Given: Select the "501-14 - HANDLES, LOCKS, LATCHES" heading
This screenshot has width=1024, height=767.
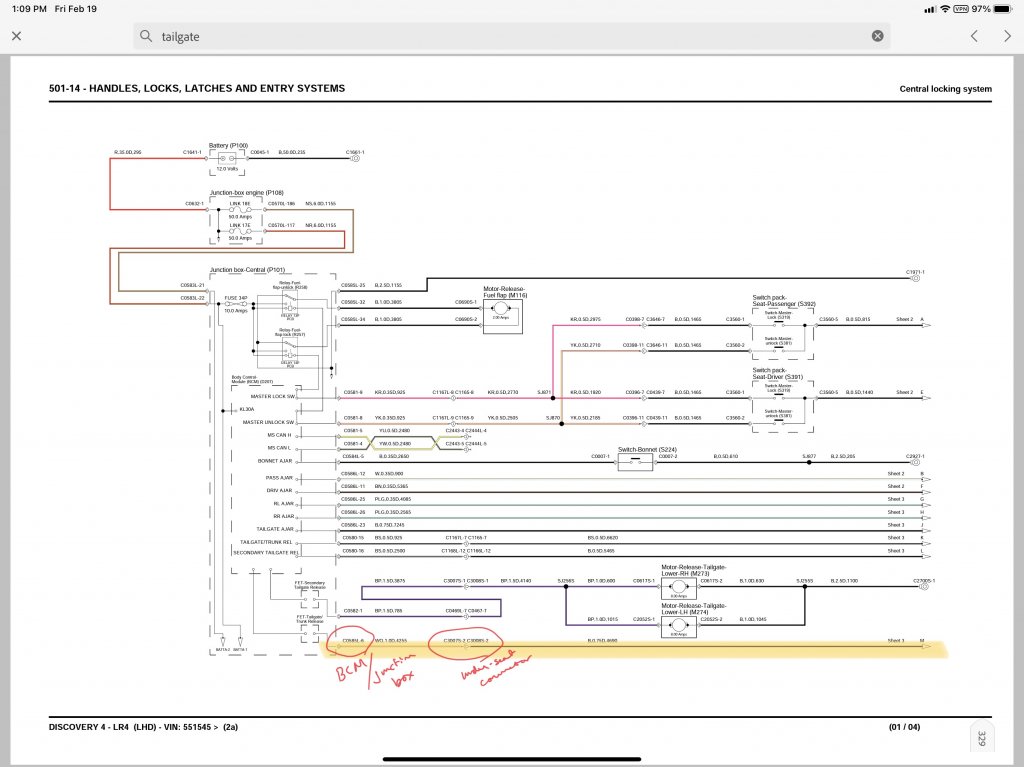Looking at the screenshot, I should pyautogui.click(x=197, y=88).
